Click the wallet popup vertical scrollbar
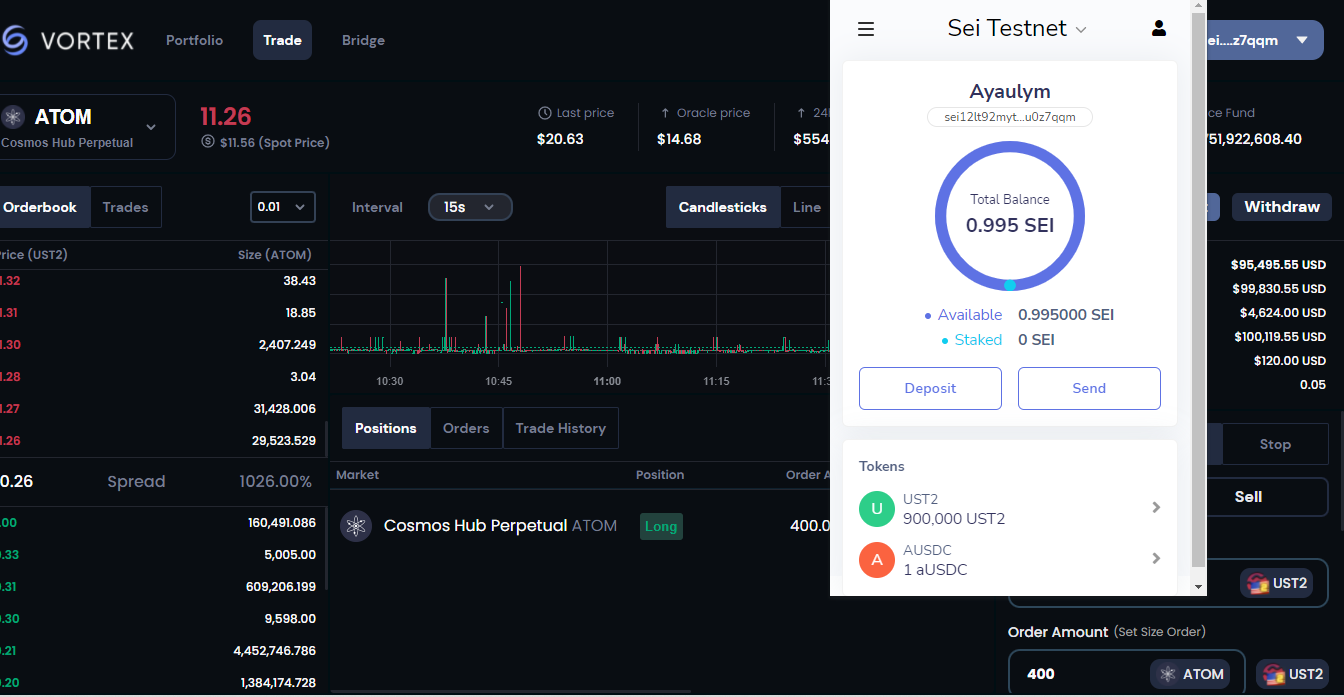1344x697 pixels. pyautogui.click(x=1198, y=288)
